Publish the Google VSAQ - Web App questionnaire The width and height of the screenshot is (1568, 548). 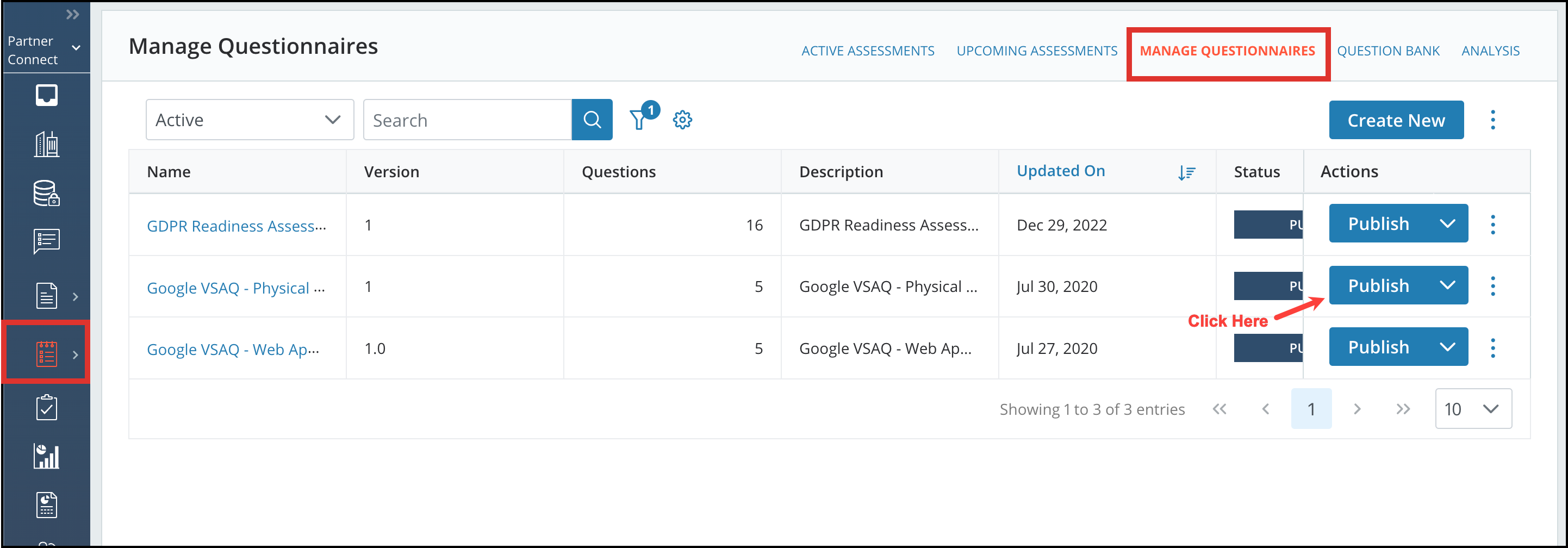point(1378,347)
